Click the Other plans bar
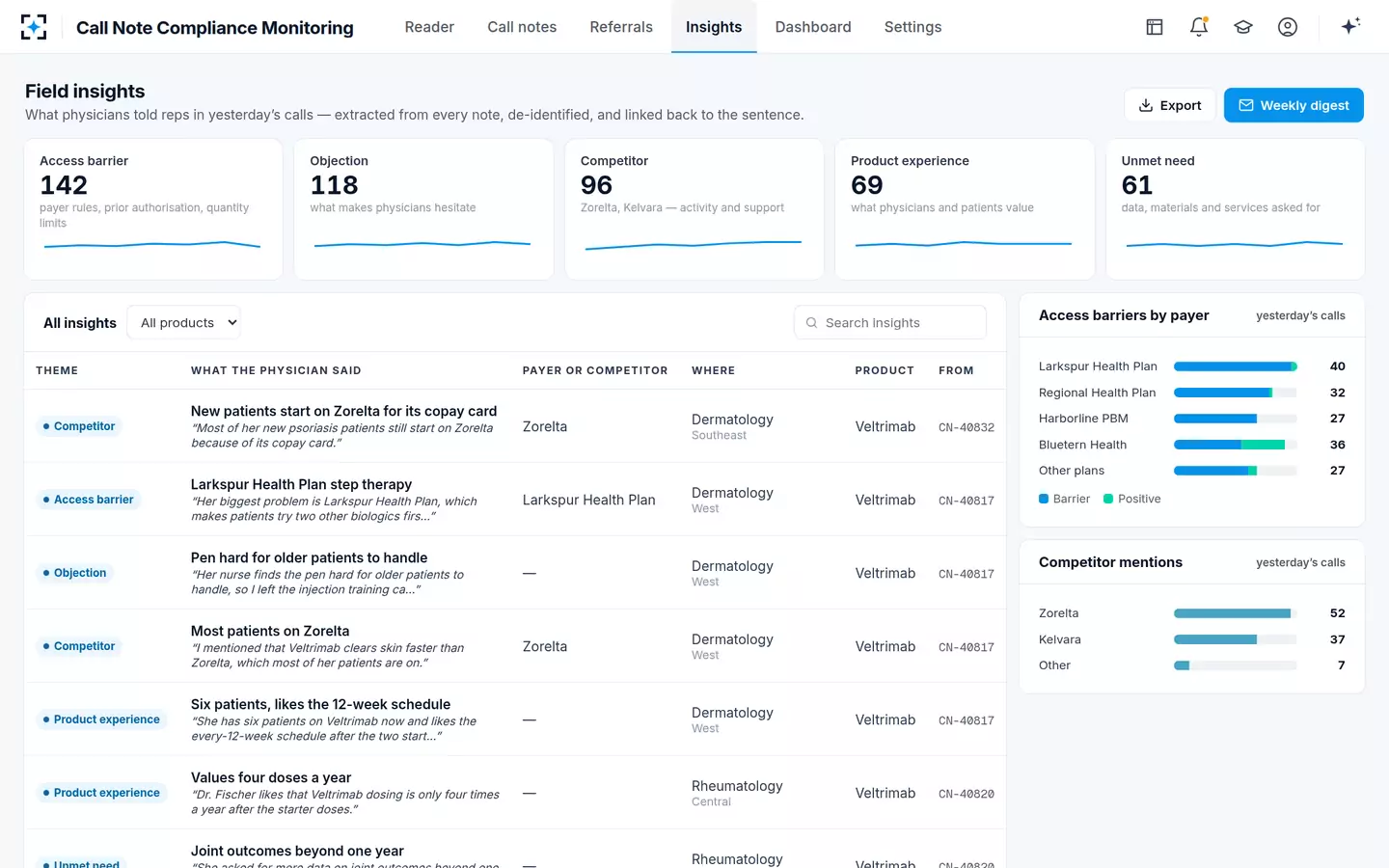 coord(1236,471)
